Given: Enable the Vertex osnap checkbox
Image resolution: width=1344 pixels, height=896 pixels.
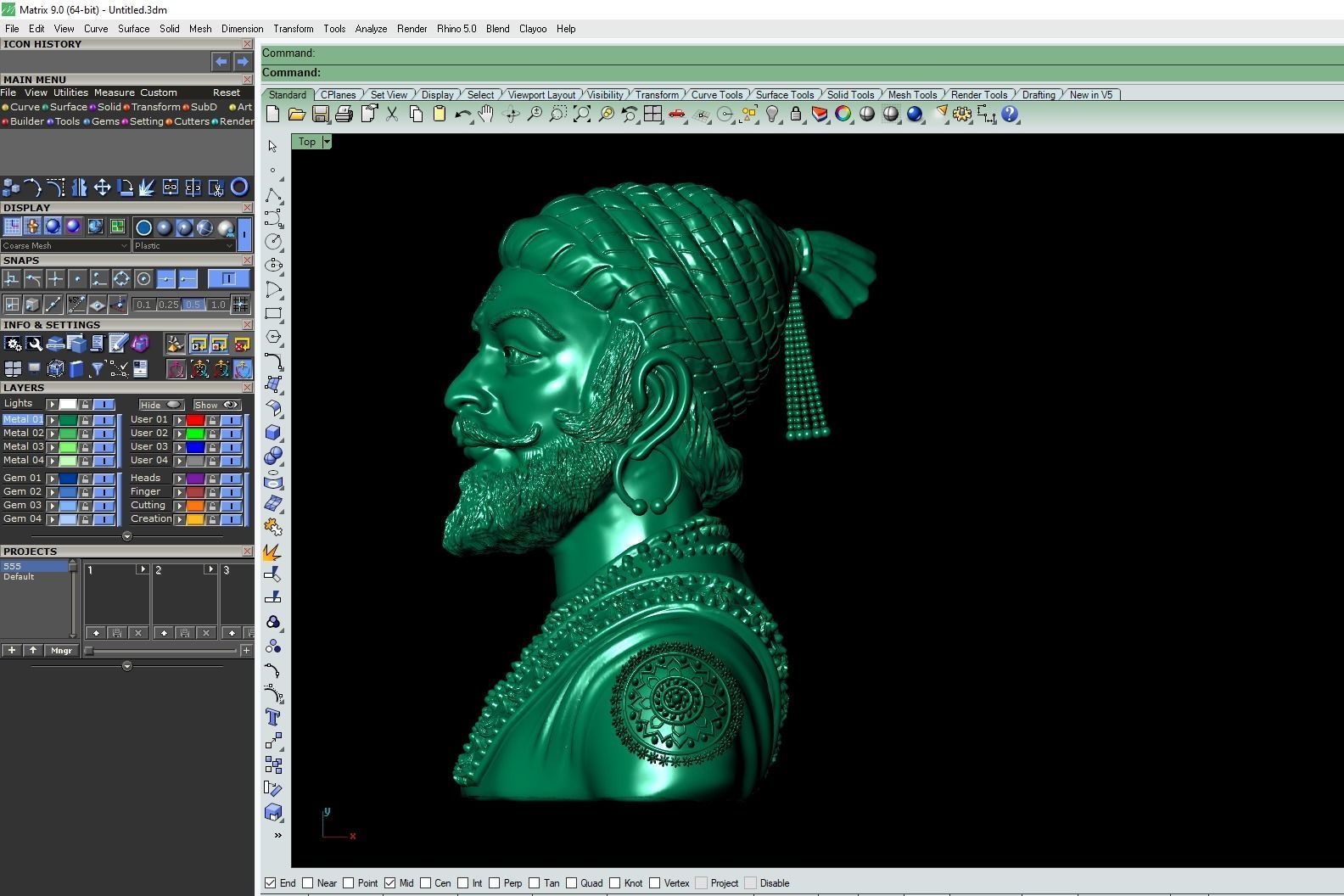Looking at the screenshot, I should 655,883.
